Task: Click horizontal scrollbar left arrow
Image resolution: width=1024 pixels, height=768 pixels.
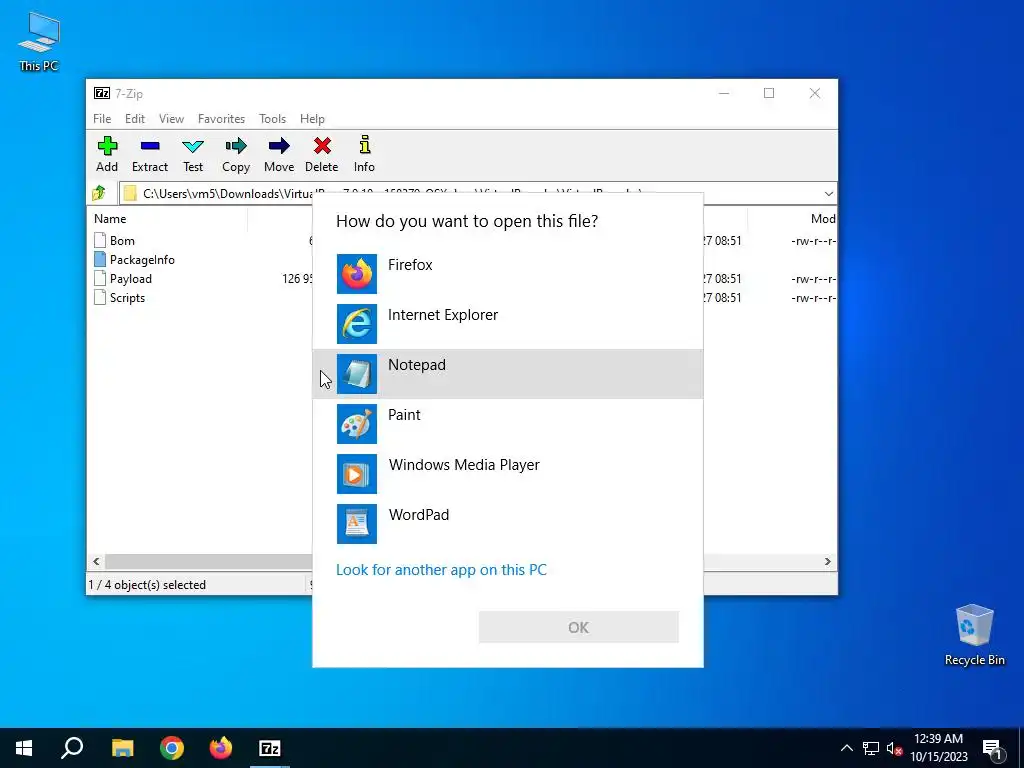Action: 97,562
